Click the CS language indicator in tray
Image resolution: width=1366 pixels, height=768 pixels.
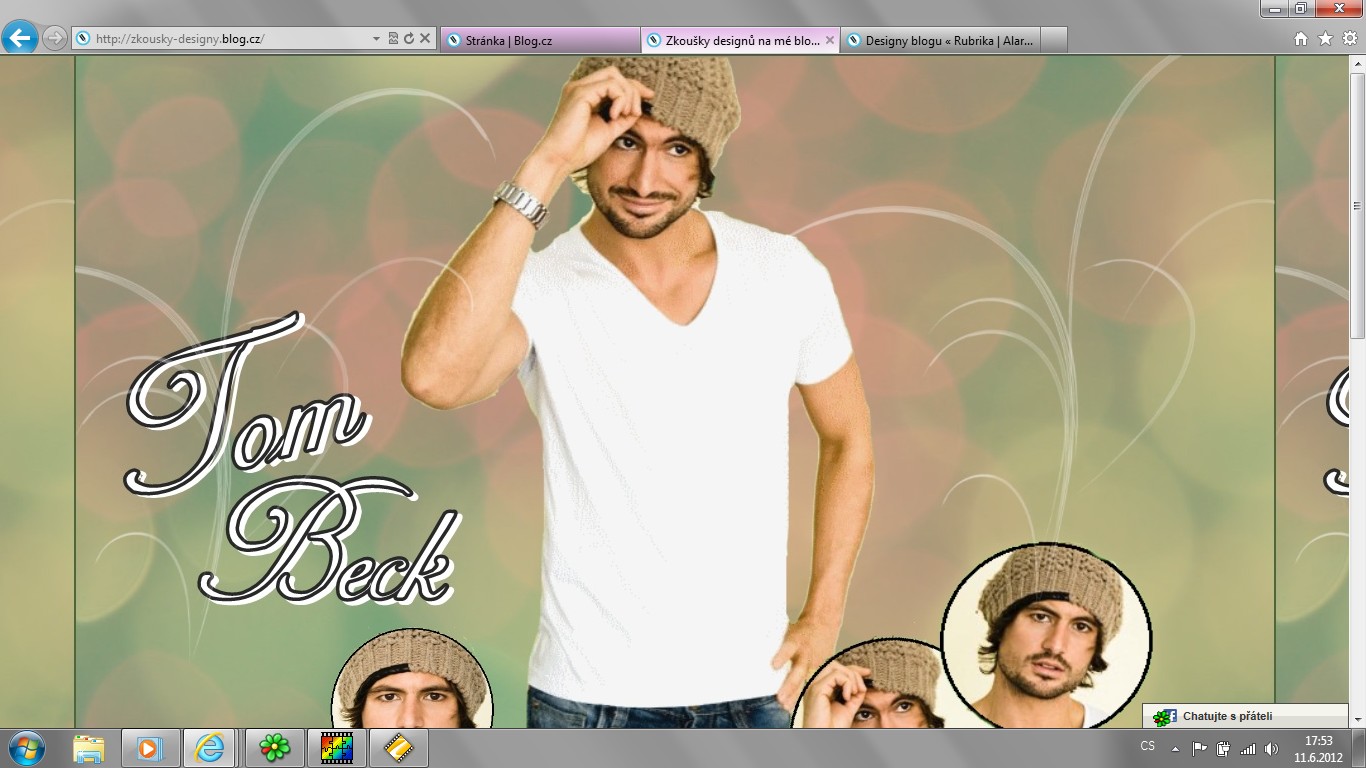point(1148,747)
